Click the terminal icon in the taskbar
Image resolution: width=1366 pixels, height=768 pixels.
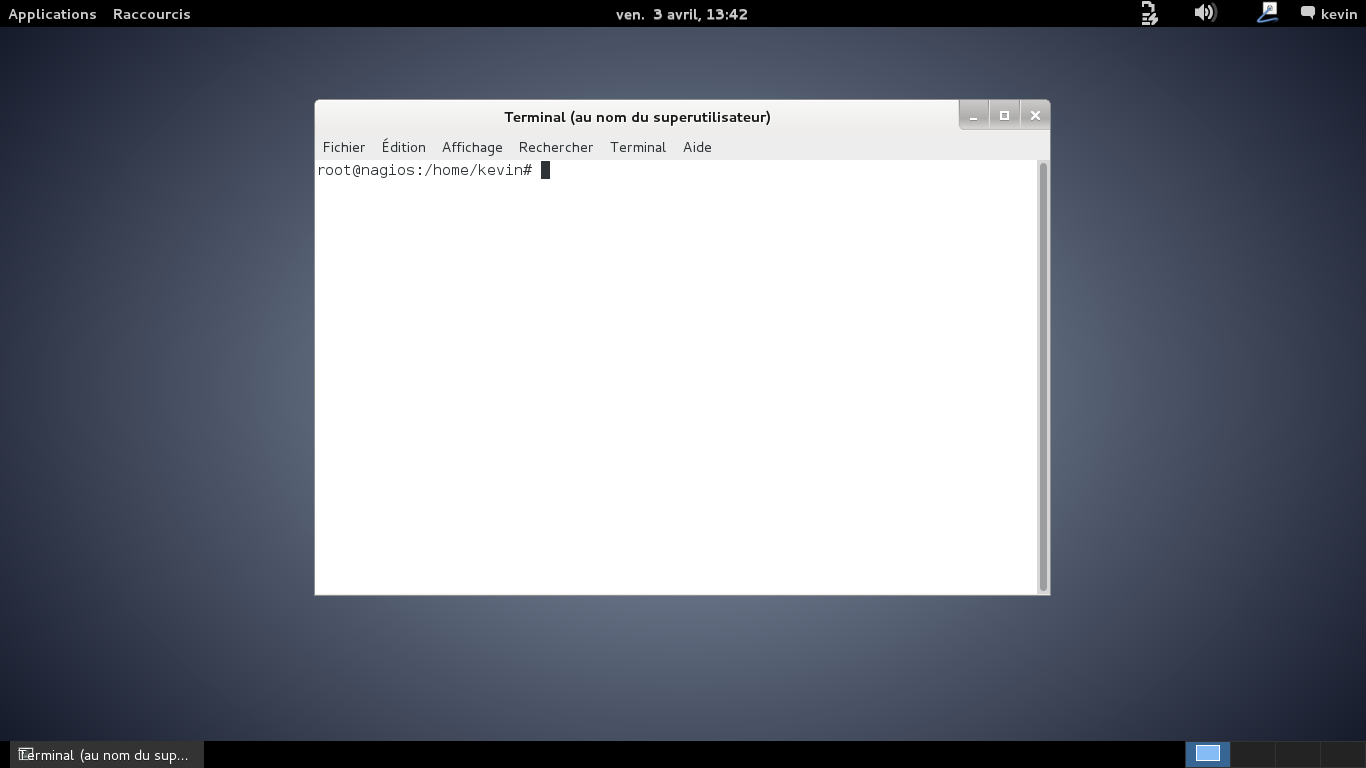[x=26, y=754]
